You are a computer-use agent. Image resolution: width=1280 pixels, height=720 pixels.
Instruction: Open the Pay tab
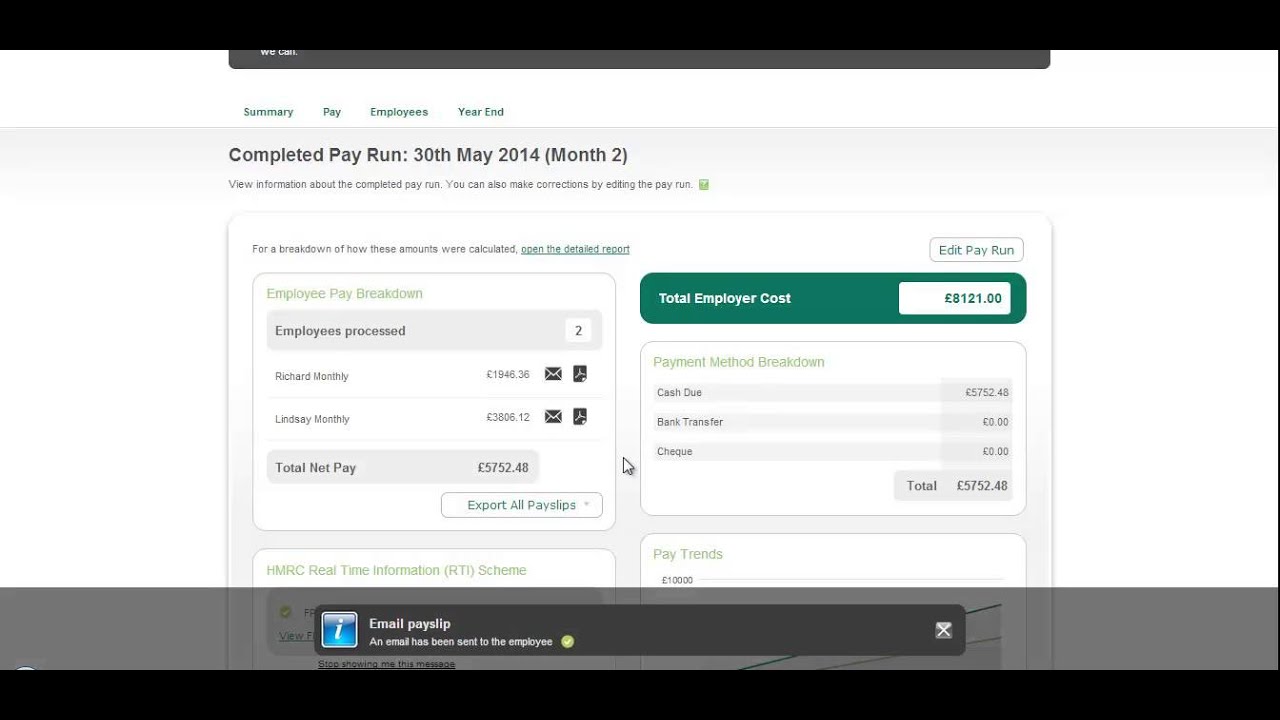pyautogui.click(x=332, y=112)
